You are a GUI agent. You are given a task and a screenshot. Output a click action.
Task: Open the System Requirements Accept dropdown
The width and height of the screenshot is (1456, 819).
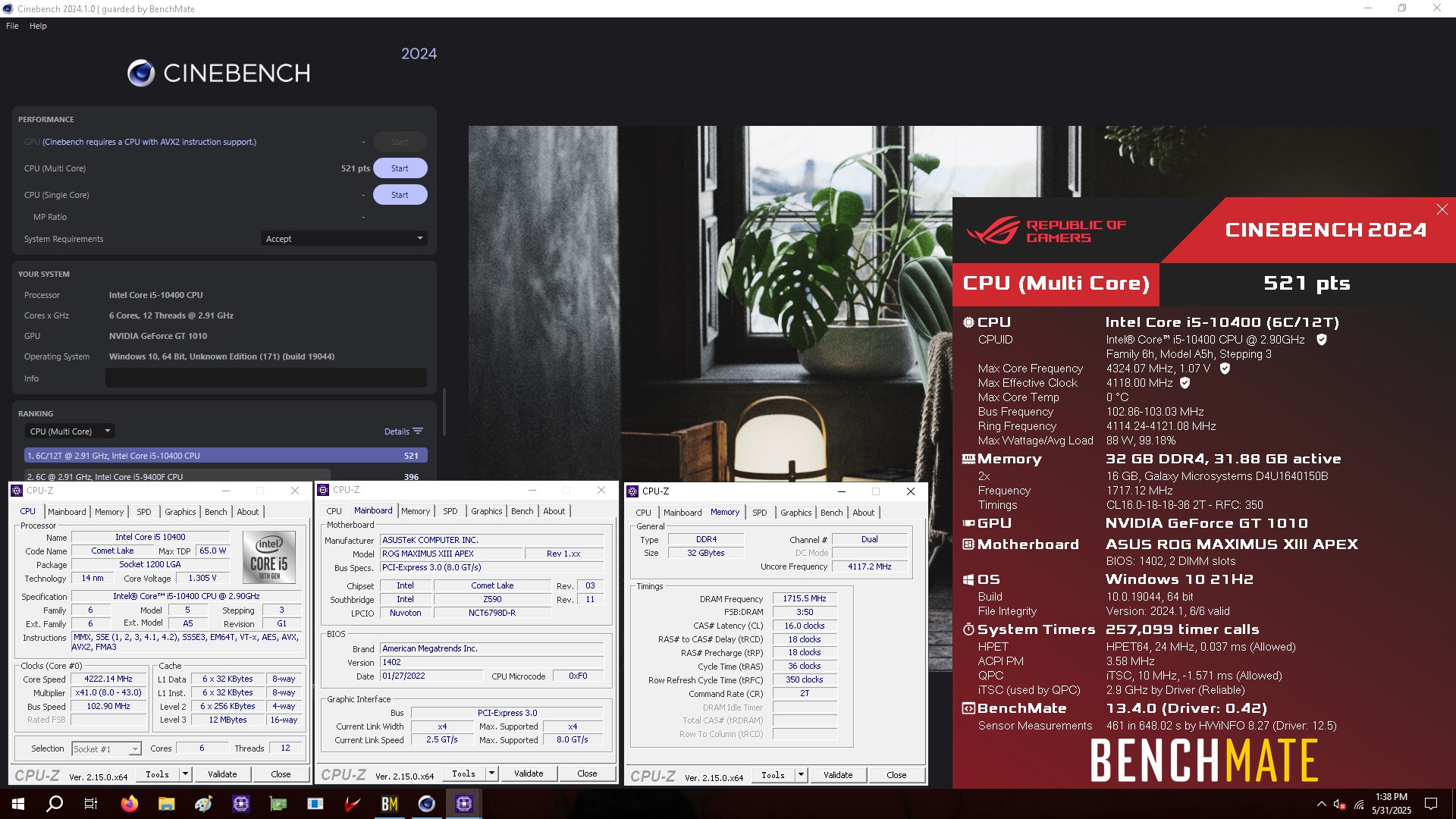coord(344,239)
